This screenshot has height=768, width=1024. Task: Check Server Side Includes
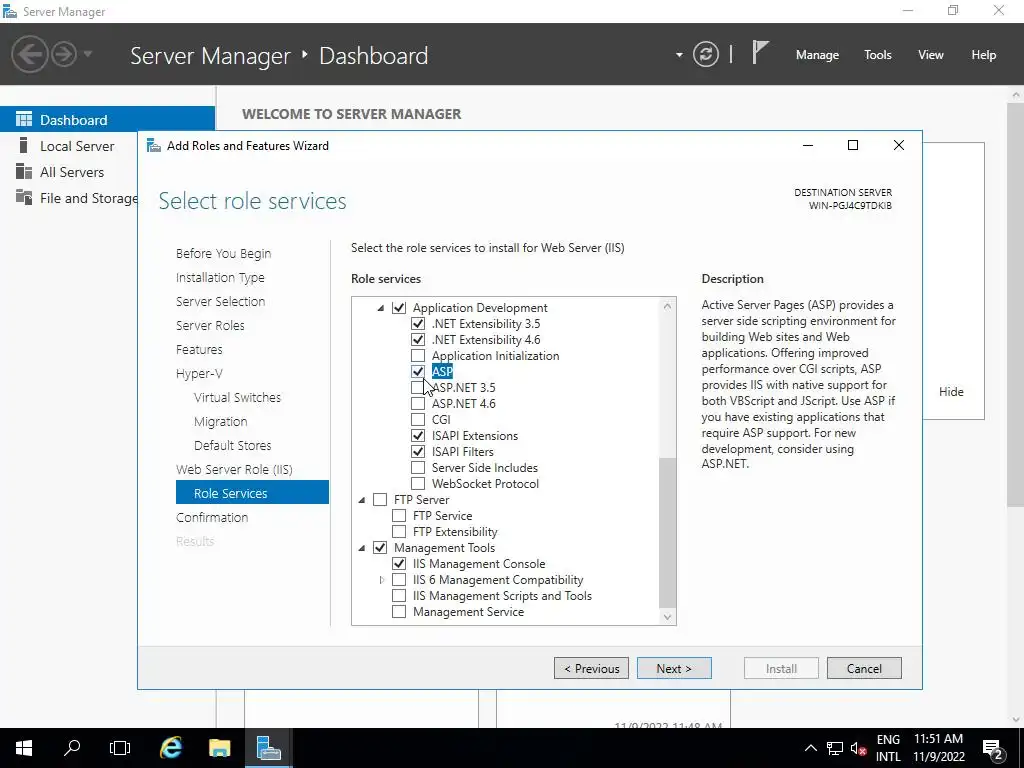(418, 468)
